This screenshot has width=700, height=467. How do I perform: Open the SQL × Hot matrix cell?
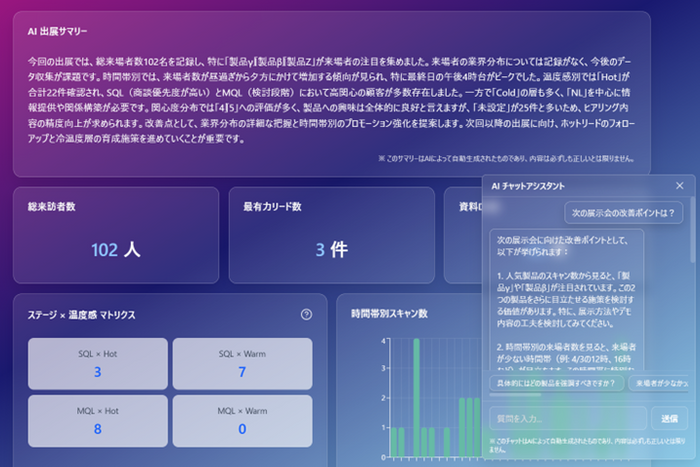point(98,363)
